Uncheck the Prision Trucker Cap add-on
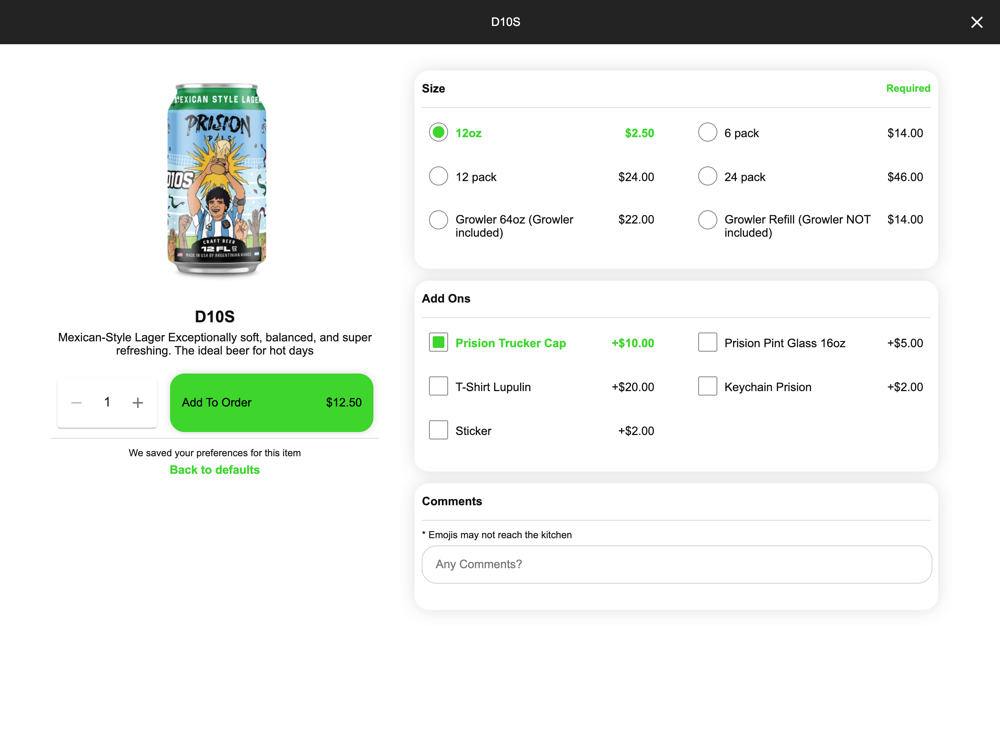Viewport: 1000px width, 750px height. tap(438, 342)
